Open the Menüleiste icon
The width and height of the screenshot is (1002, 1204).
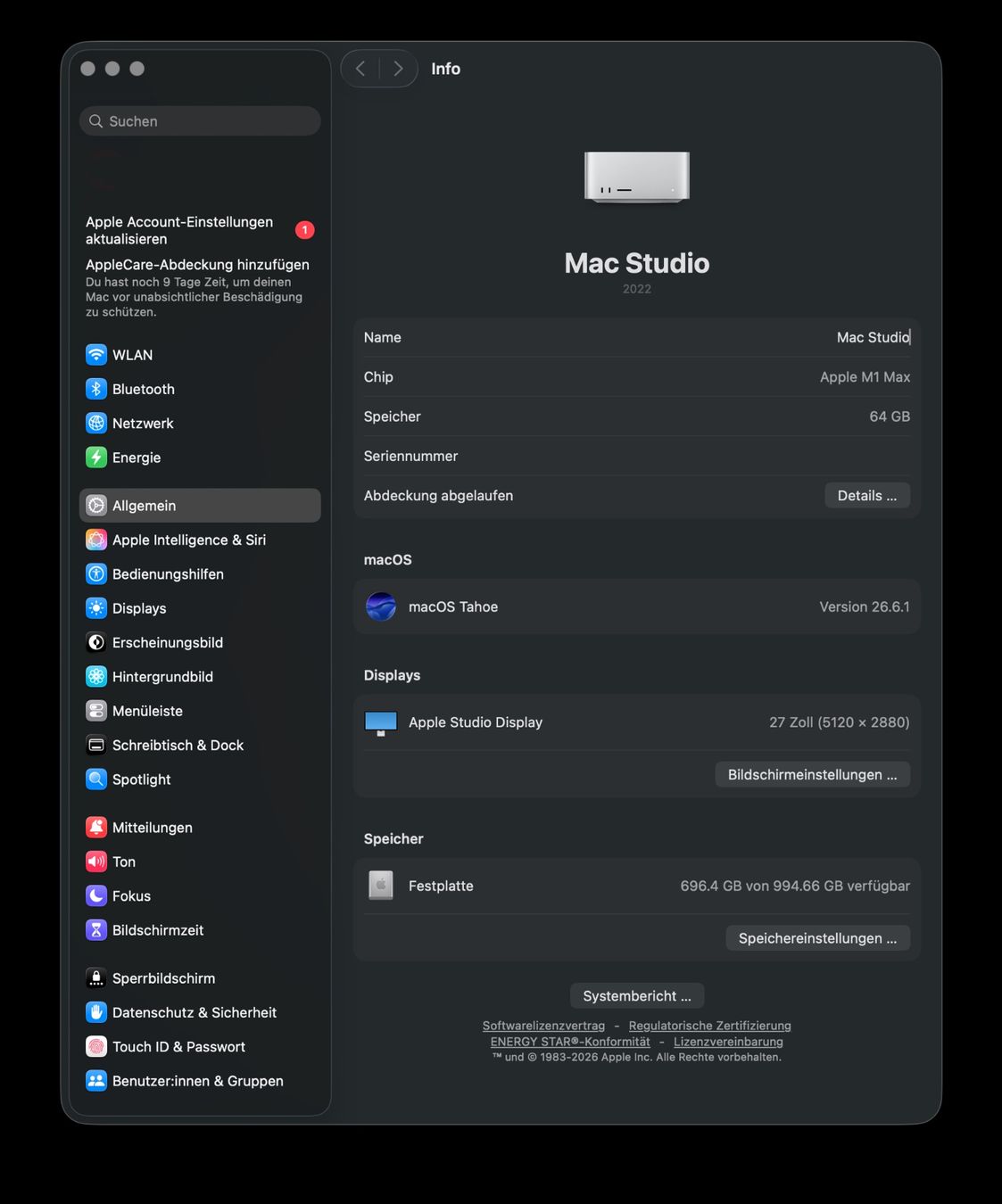(x=96, y=711)
